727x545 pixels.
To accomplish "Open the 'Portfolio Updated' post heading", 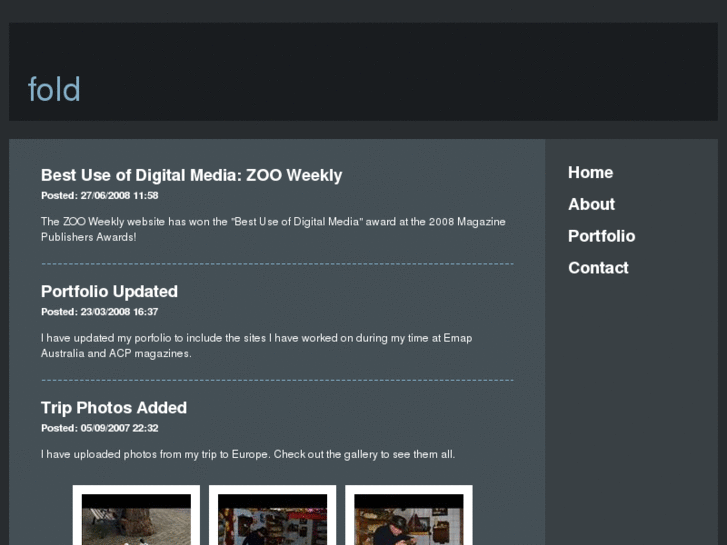I will [x=109, y=291].
